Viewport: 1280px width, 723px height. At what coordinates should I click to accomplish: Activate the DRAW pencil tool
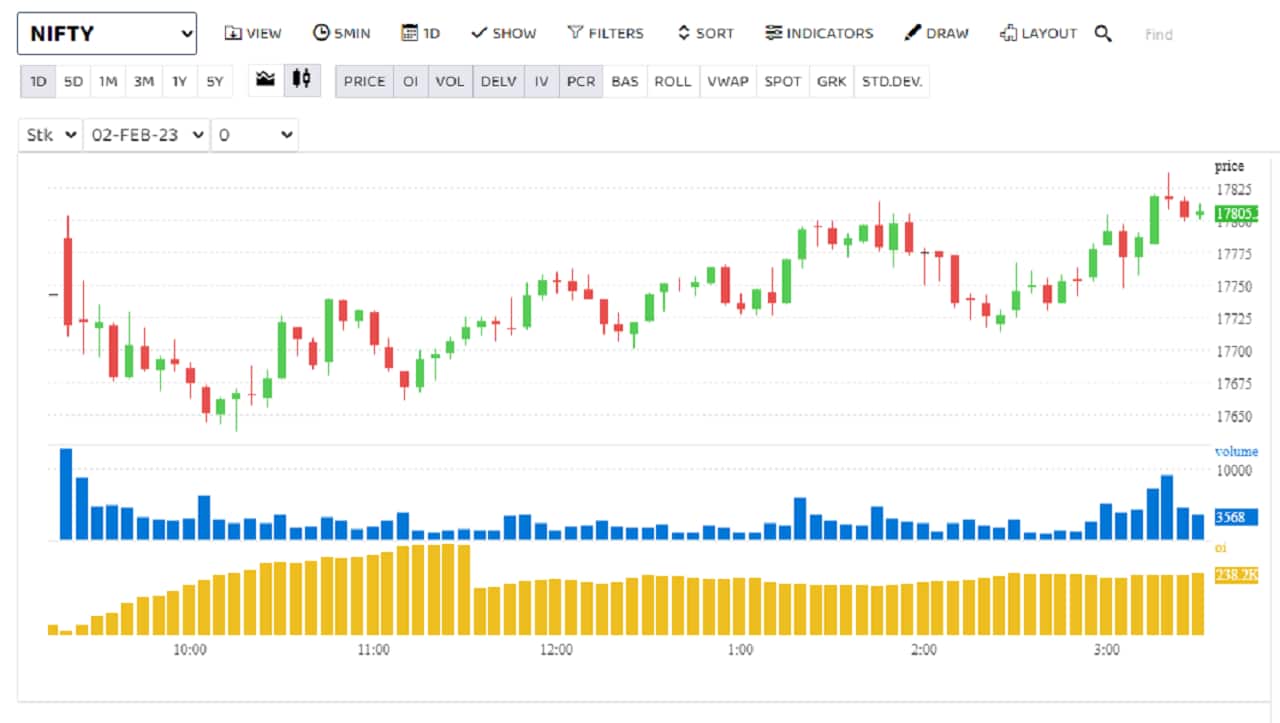(936, 34)
